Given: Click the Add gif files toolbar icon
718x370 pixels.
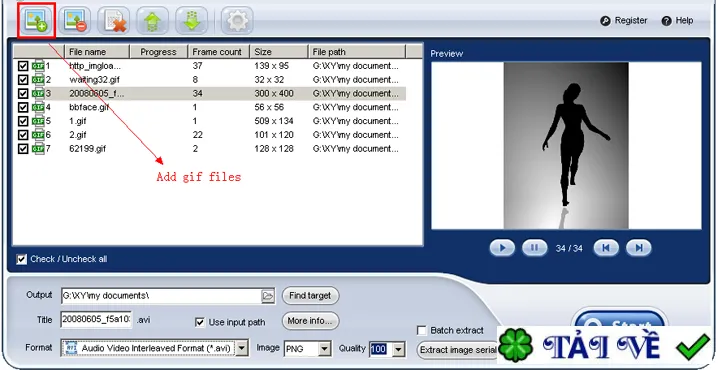Looking at the screenshot, I should coord(36,21).
